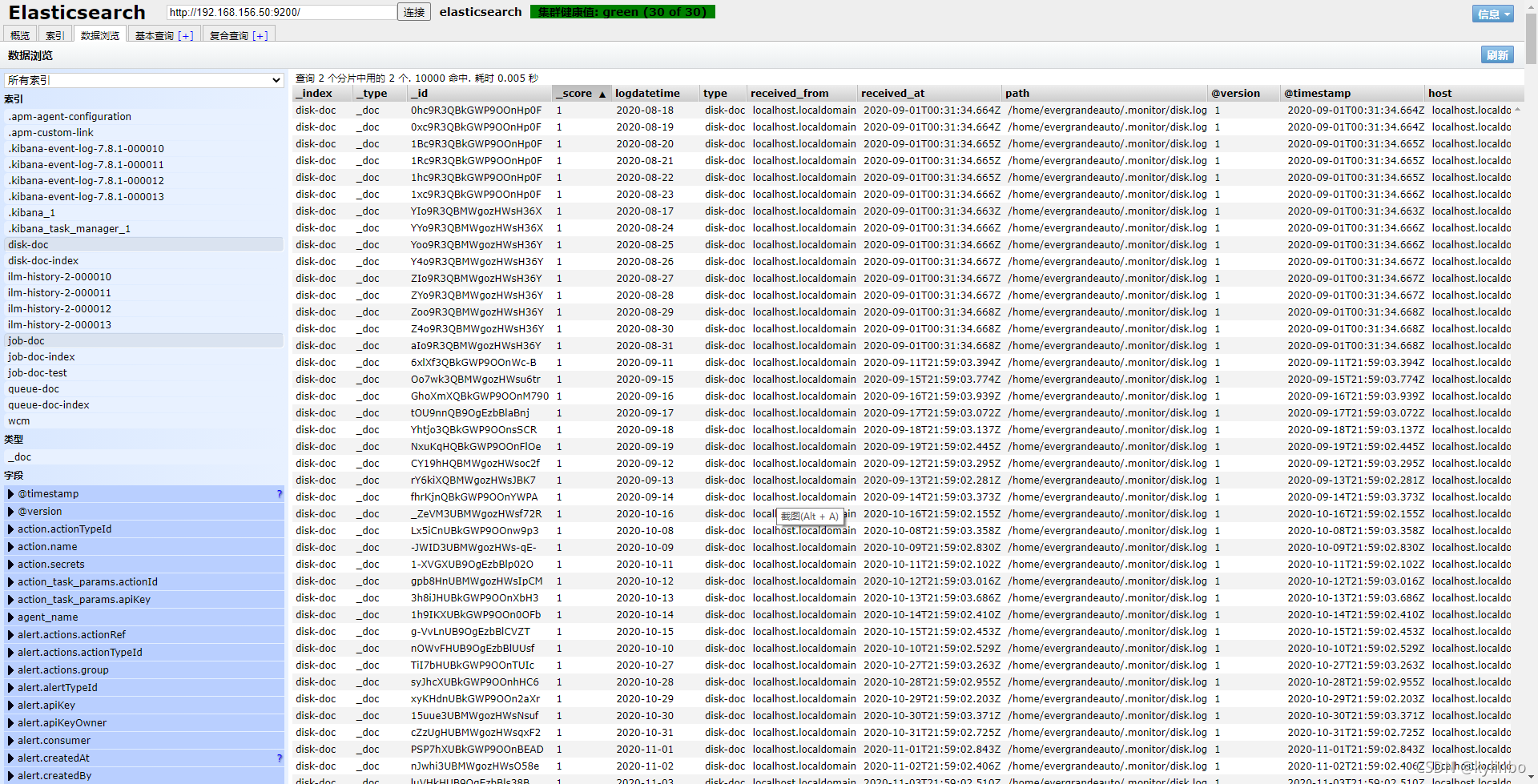Expand the action.name field
Image resolution: width=1538 pixels, height=784 pixels.
(11, 547)
